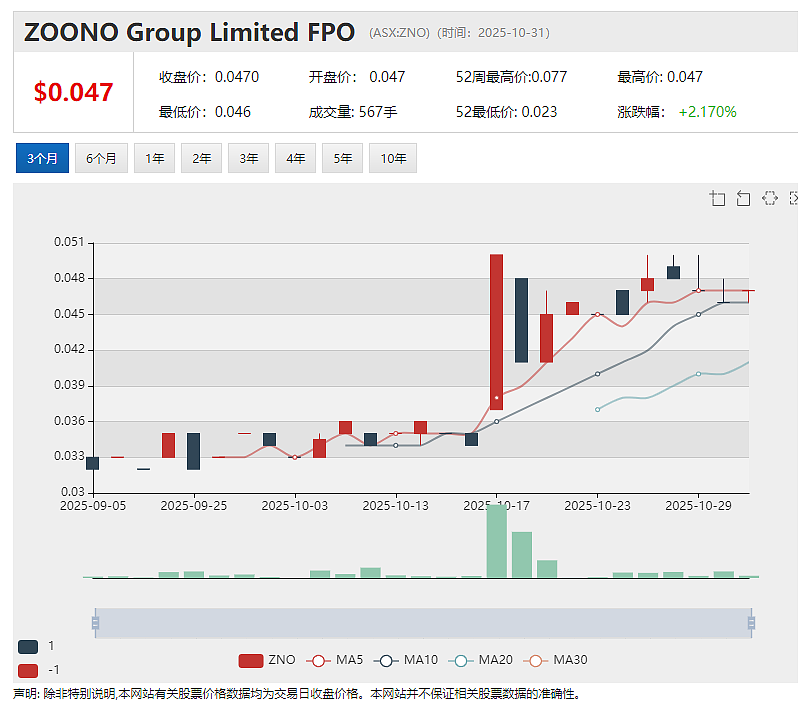Open the 3年 time range tab

tap(248, 158)
